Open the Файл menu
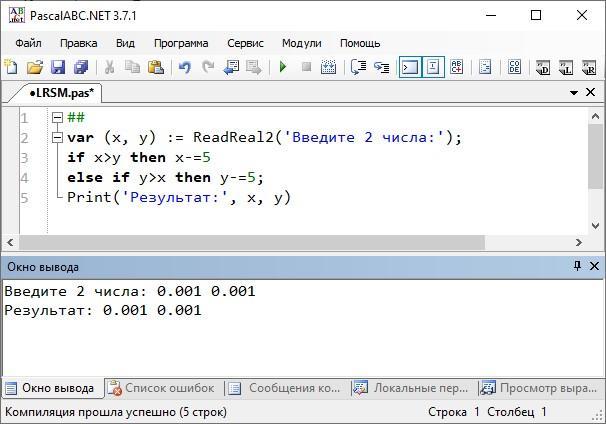This screenshot has width=606, height=424. 29,43
